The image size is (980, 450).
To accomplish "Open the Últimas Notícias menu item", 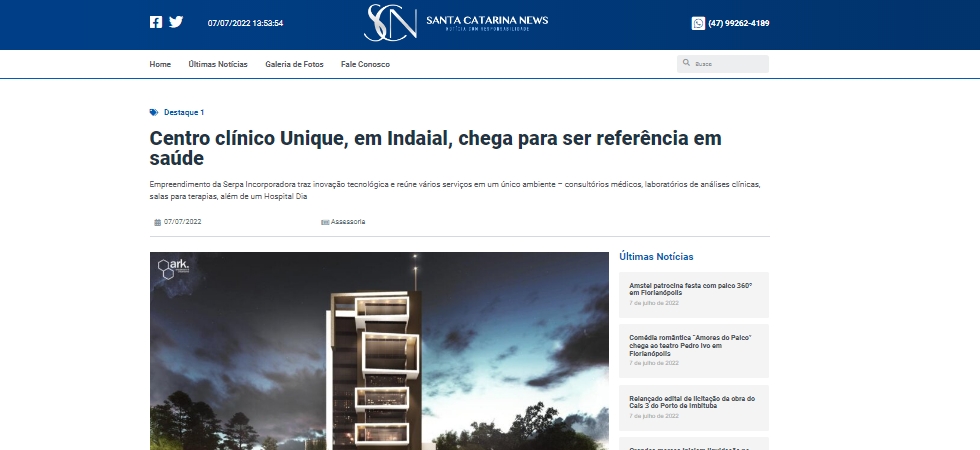I will pos(218,64).
